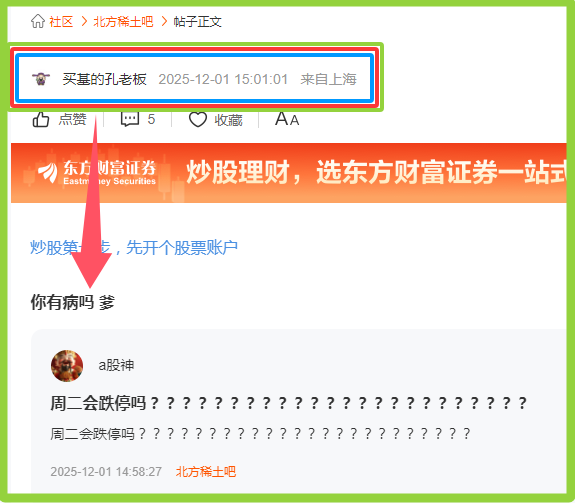This screenshot has height=503, width=575.
Task: Click the first breadcrumb chevron after 社区
Action: pyautogui.click(x=84, y=22)
